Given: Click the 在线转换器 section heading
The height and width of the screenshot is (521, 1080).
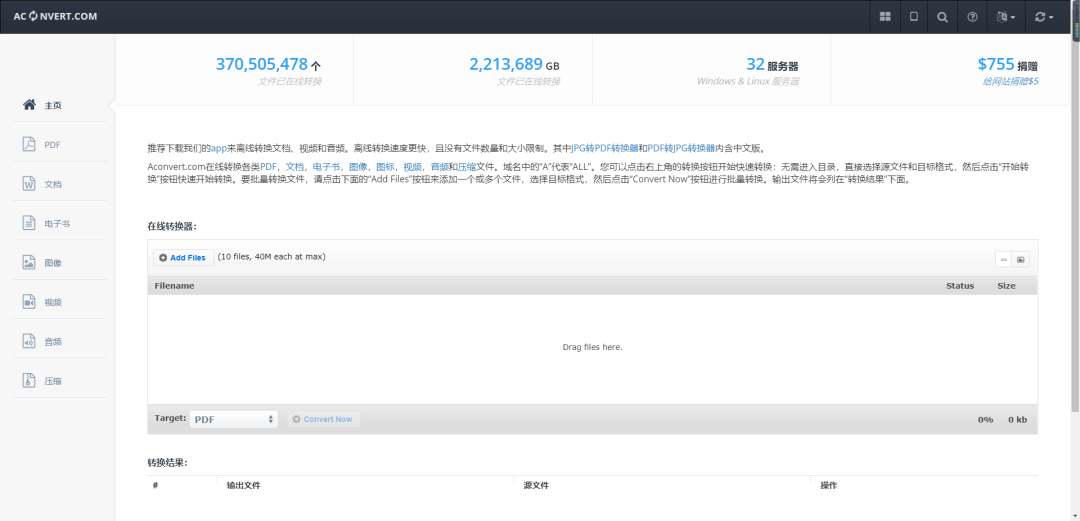Looking at the screenshot, I should click(x=172, y=226).
